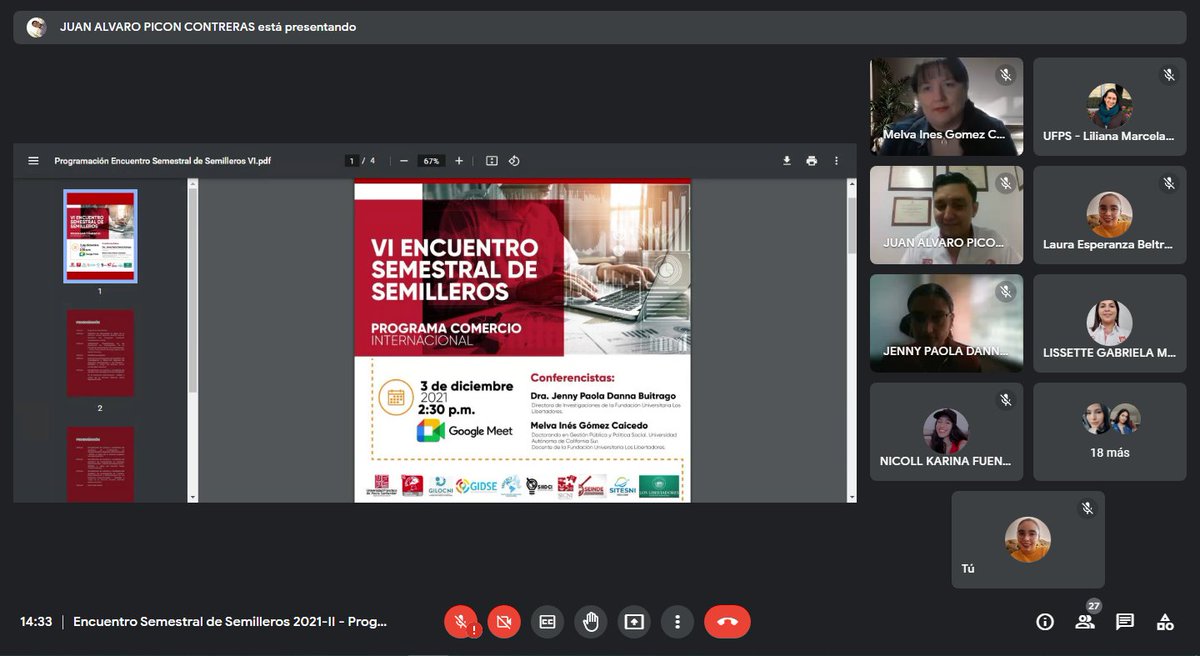Open the '18 más' participants tile
The image size is (1200, 656).
click(x=1109, y=432)
